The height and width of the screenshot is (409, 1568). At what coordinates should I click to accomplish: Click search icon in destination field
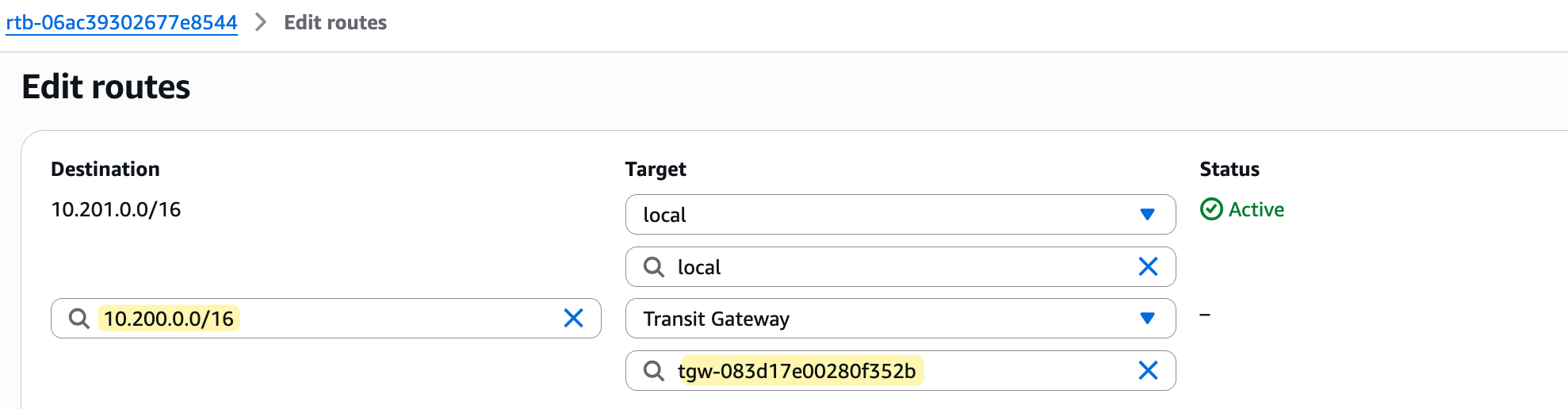pos(78,319)
